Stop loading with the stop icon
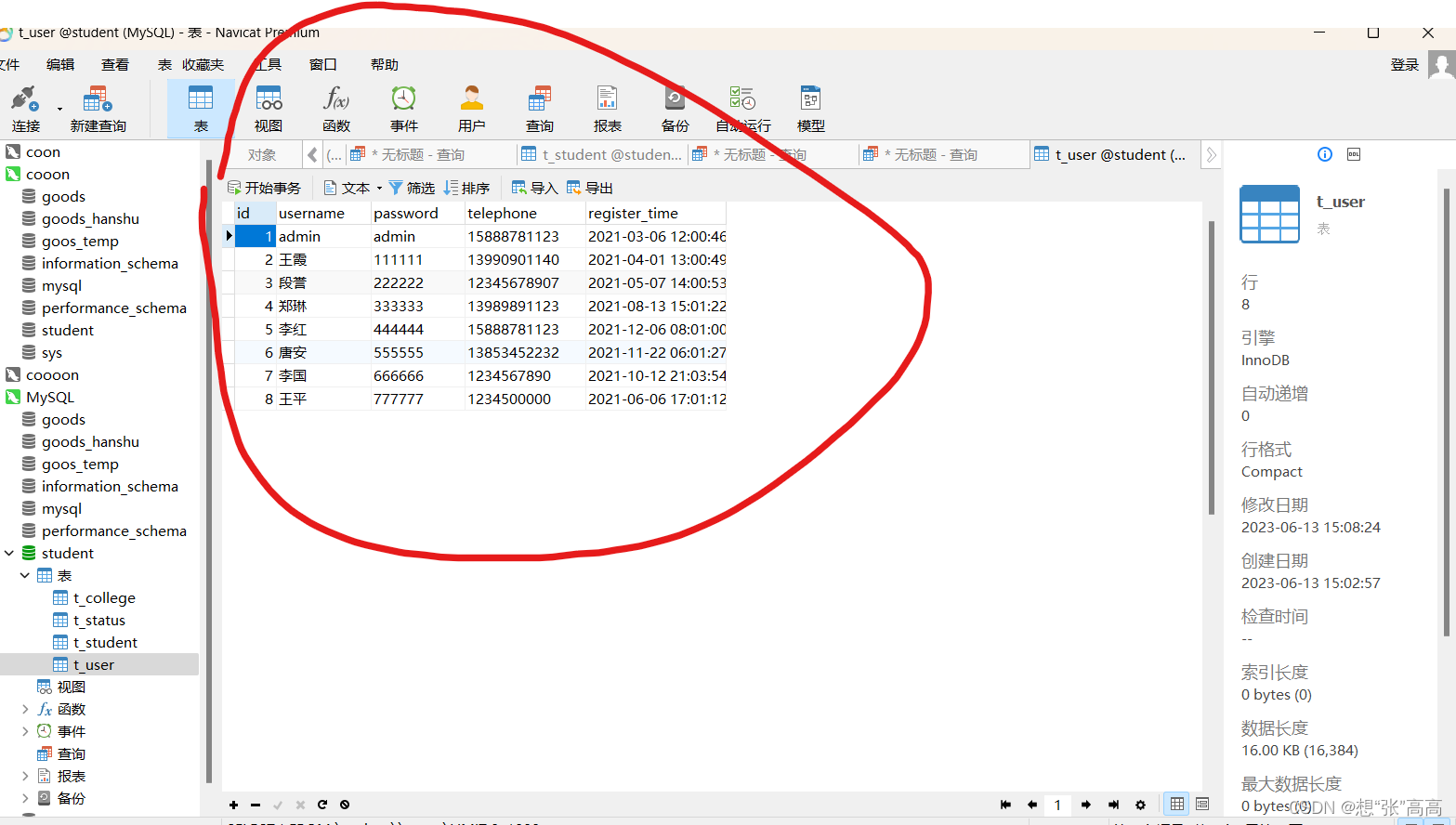 click(x=345, y=805)
